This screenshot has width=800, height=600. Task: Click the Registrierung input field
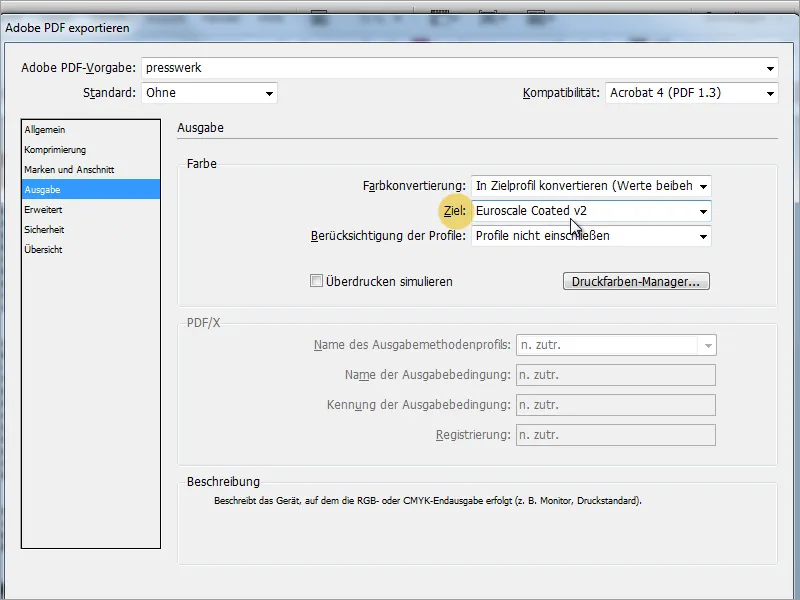coord(616,435)
